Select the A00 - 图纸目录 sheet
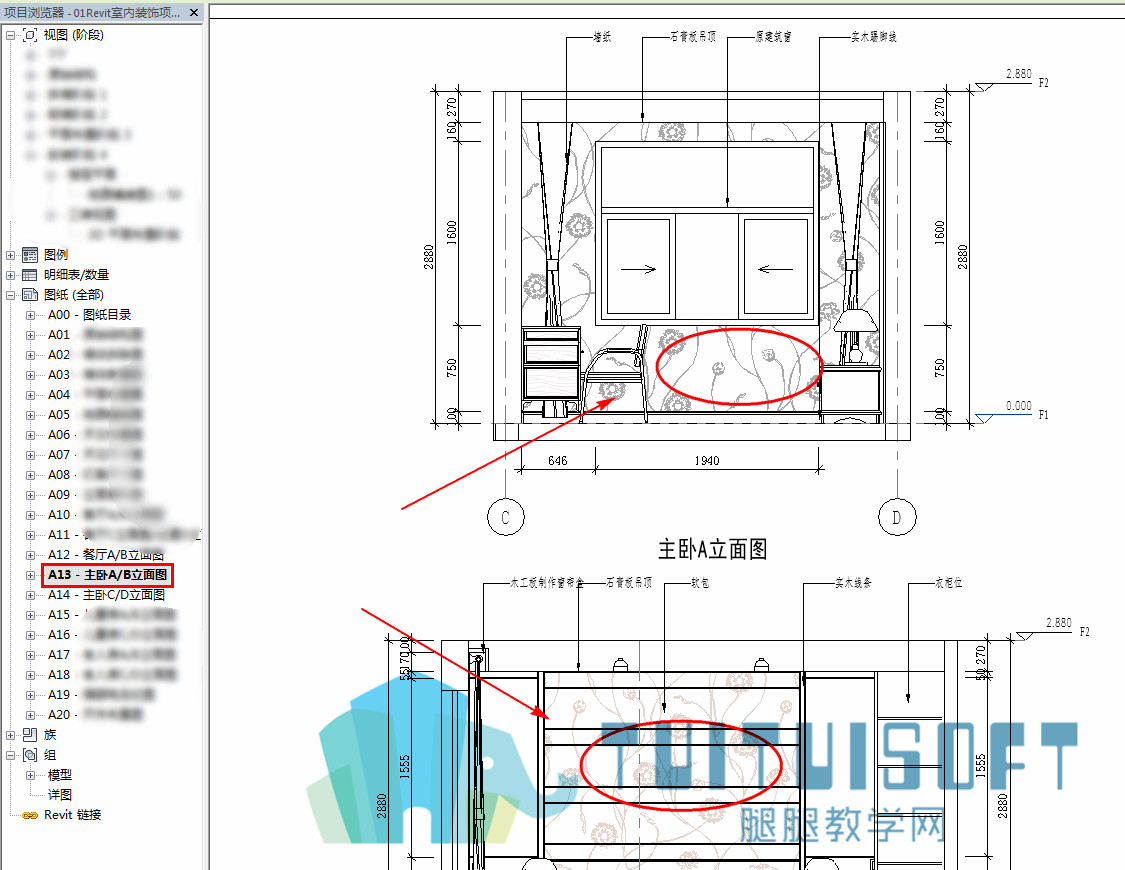1125x870 pixels. click(x=90, y=315)
